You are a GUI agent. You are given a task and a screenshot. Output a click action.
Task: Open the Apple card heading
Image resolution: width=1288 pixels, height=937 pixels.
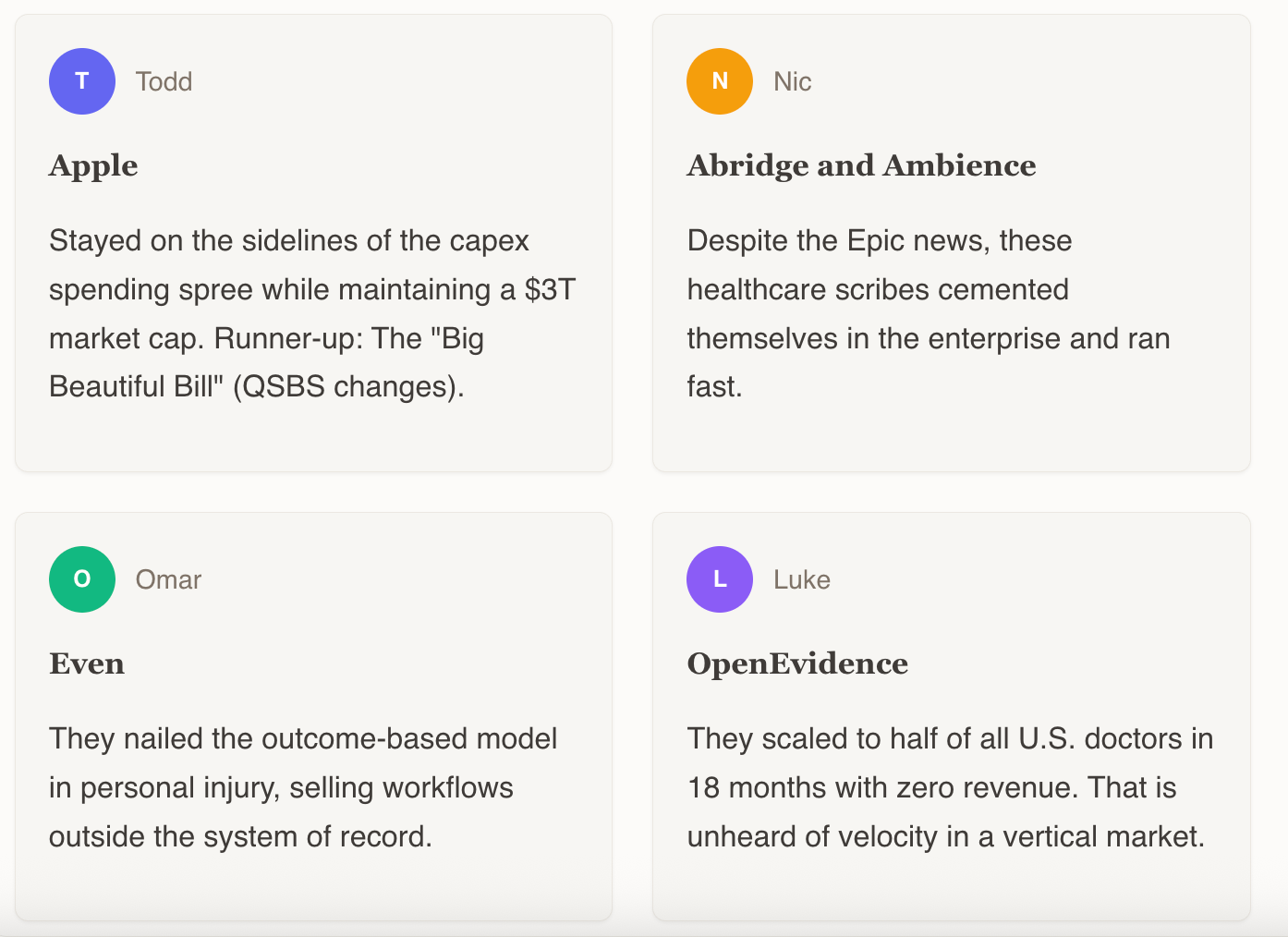[93, 166]
